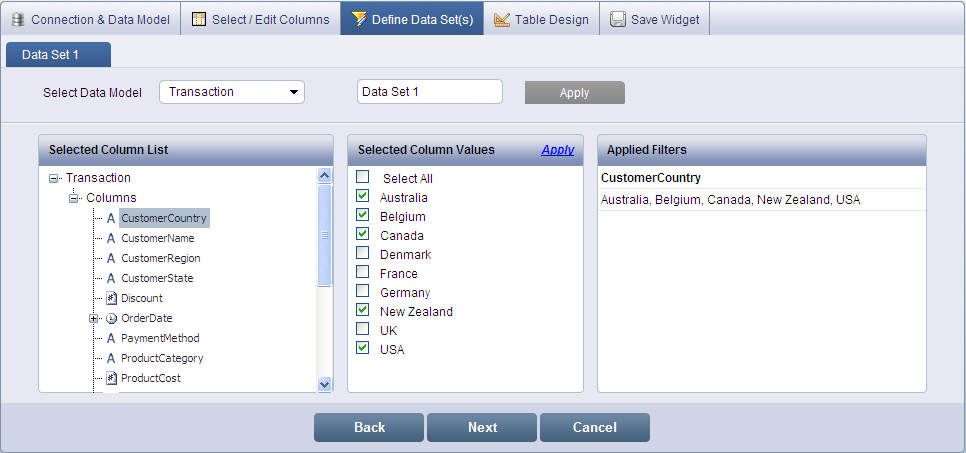Click the Select / Edit Columns grid icon
The width and height of the screenshot is (966, 453).
pyautogui.click(x=199, y=19)
